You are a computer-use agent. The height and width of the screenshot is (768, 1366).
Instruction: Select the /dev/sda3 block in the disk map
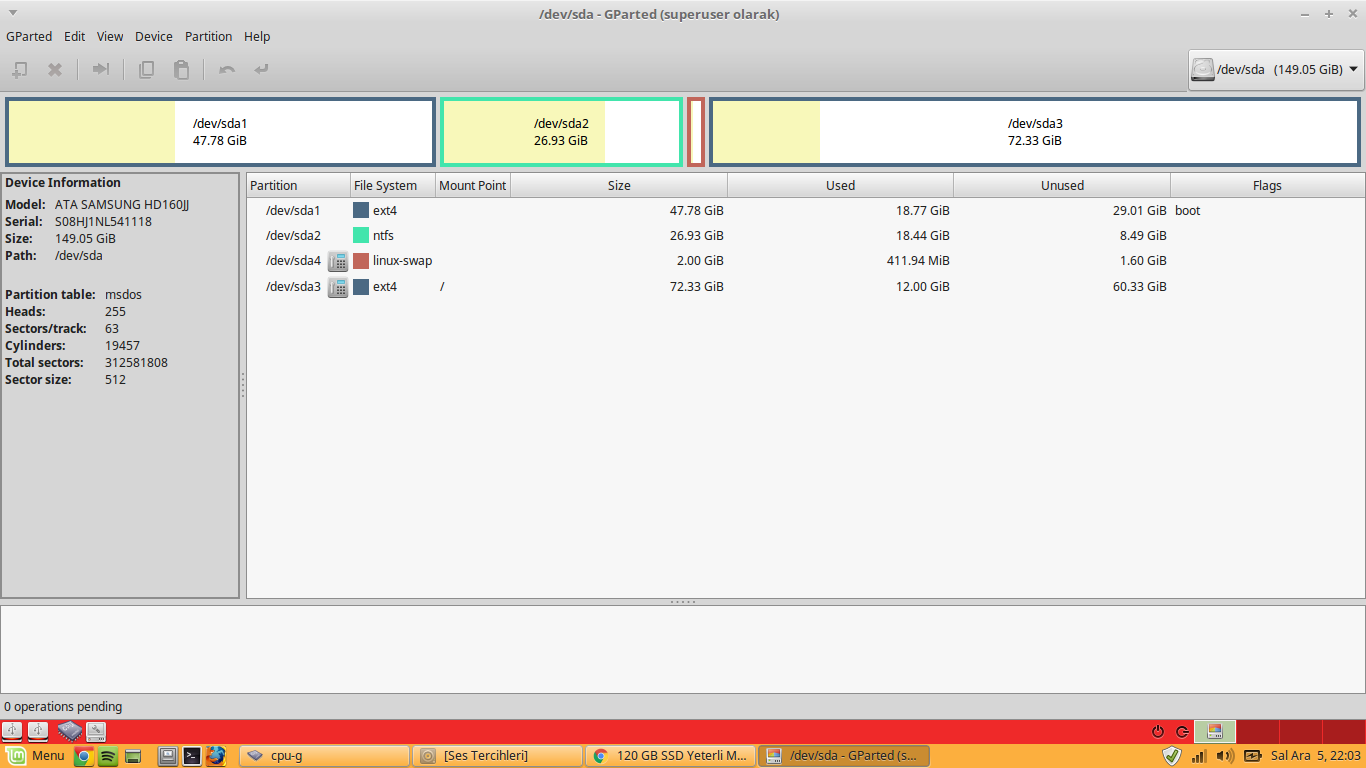click(x=1035, y=132)
